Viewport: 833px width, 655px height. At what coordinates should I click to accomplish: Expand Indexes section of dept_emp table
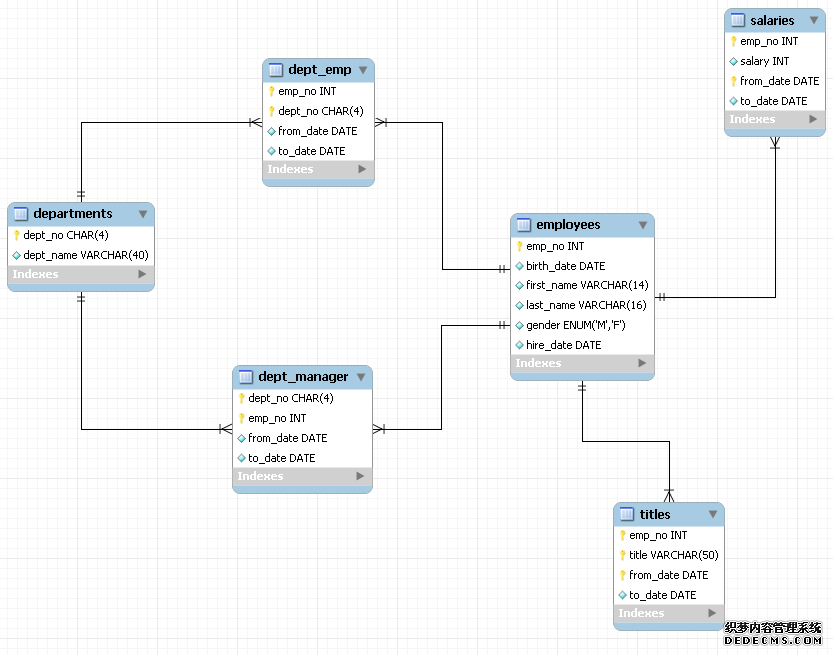click(362, 170)
